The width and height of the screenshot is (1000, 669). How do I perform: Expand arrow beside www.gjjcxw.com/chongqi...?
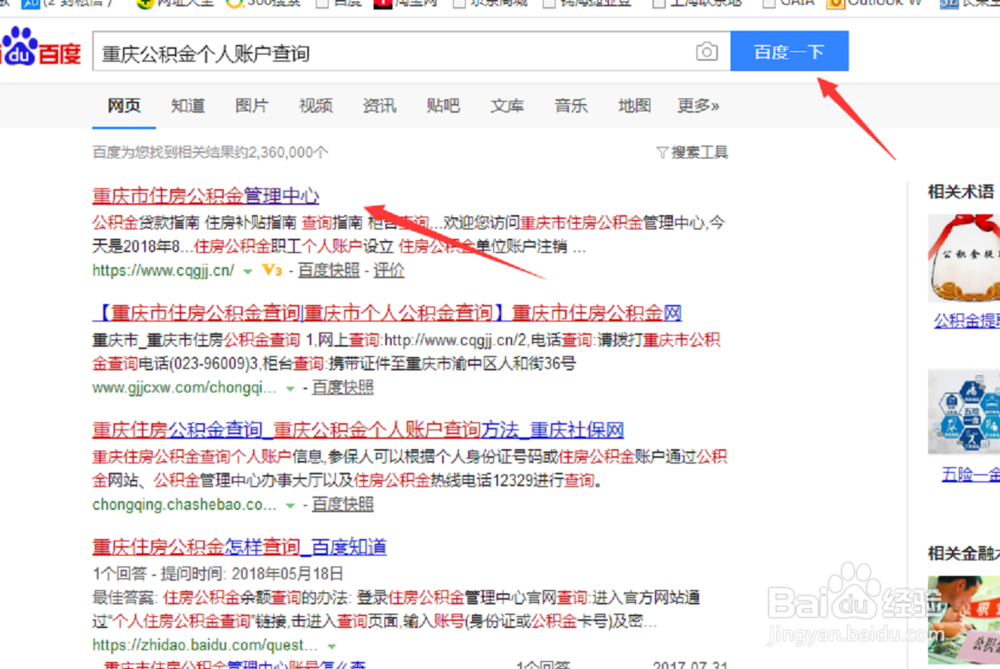click(290, 389)
